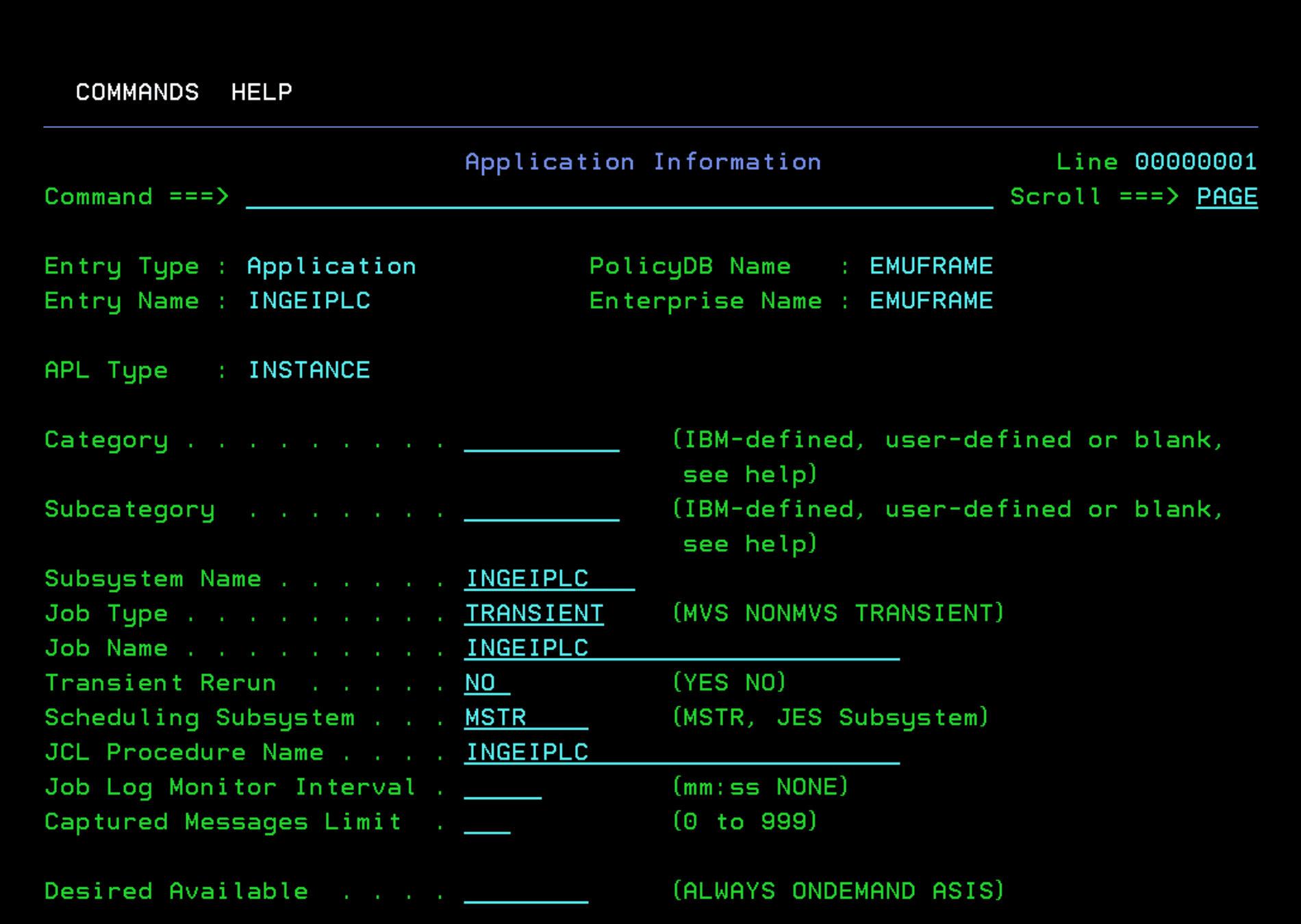This screenshot has height=924, width=1301.
Task: Select the Scroll PAGE field
Action: (x=1226, y=196)
